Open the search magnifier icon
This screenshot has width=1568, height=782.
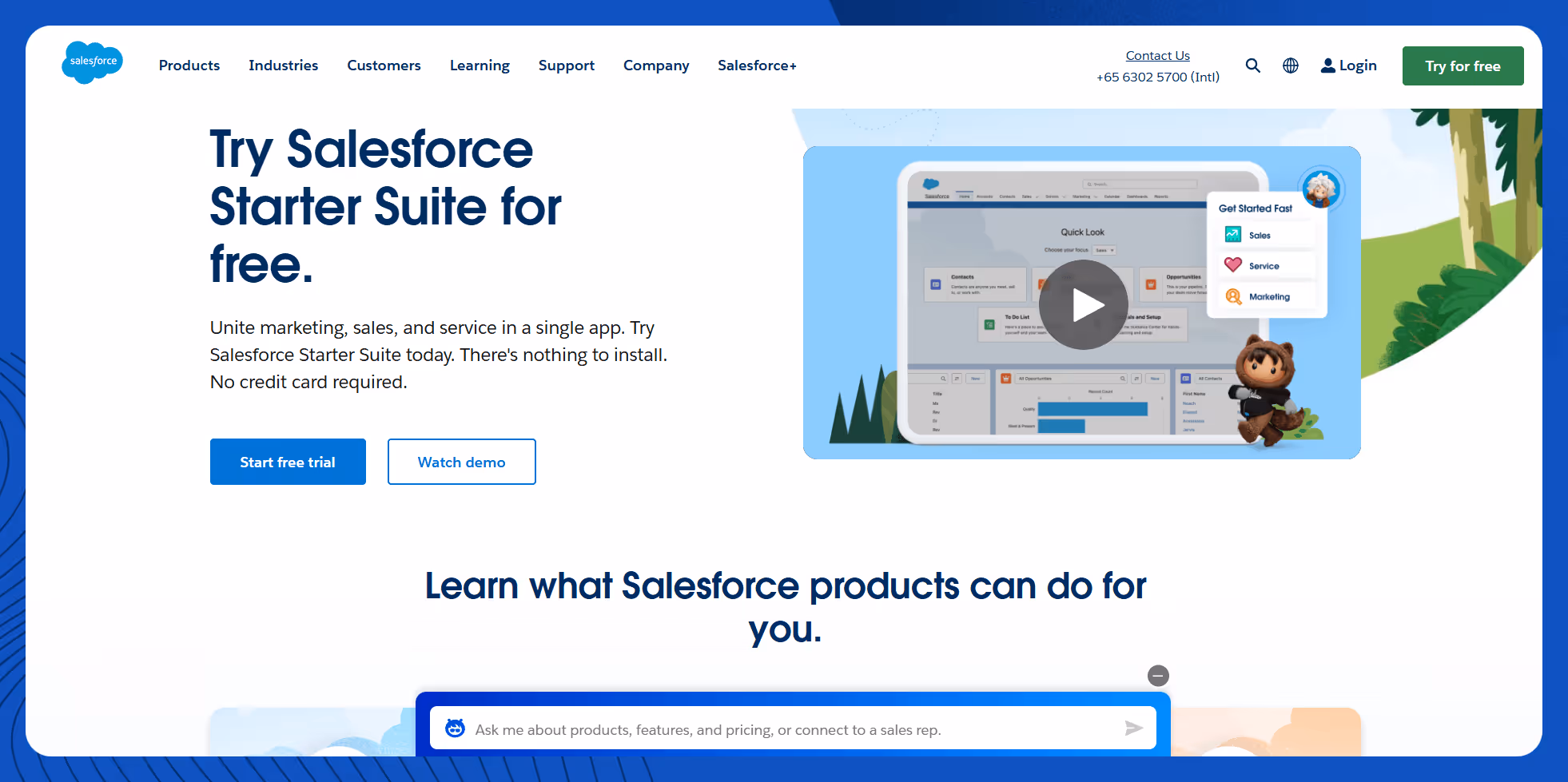point(1253,65)
